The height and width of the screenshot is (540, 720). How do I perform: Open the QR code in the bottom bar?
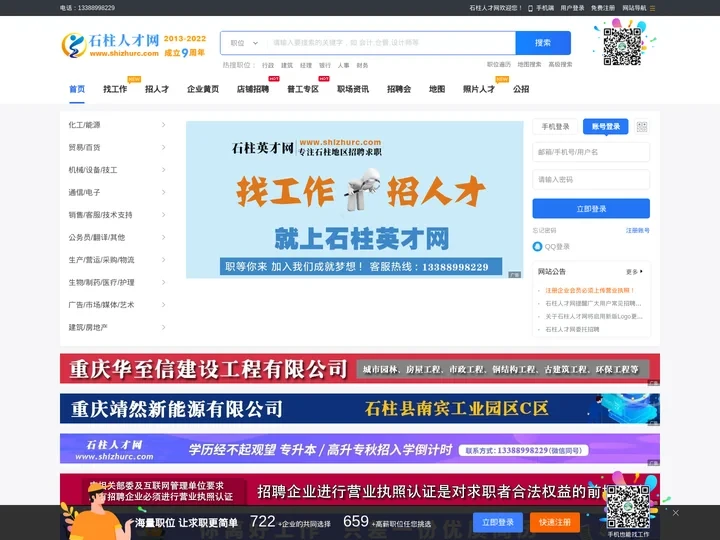628,507
